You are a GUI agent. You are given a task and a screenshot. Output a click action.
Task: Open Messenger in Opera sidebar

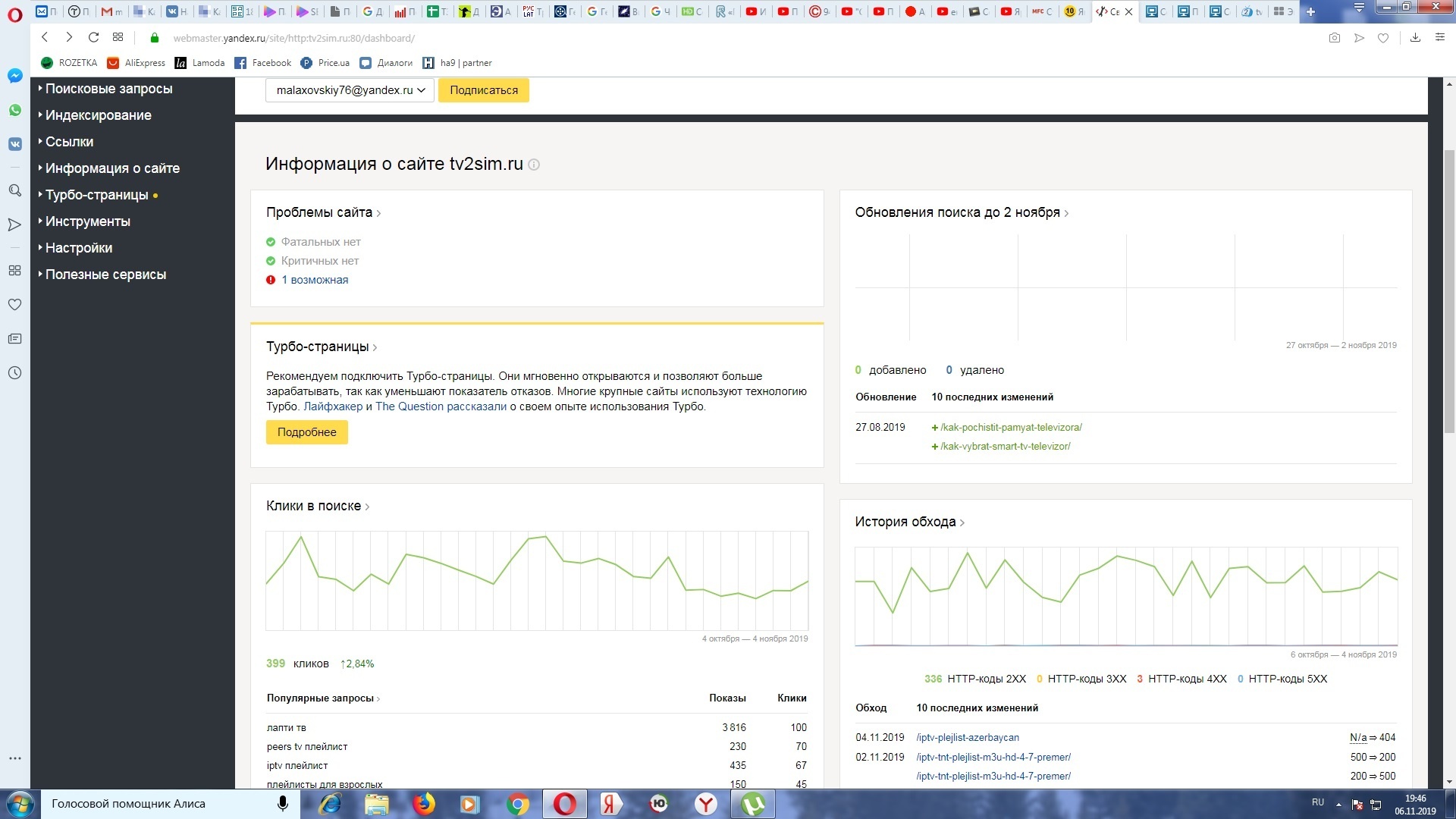point(14,76)
